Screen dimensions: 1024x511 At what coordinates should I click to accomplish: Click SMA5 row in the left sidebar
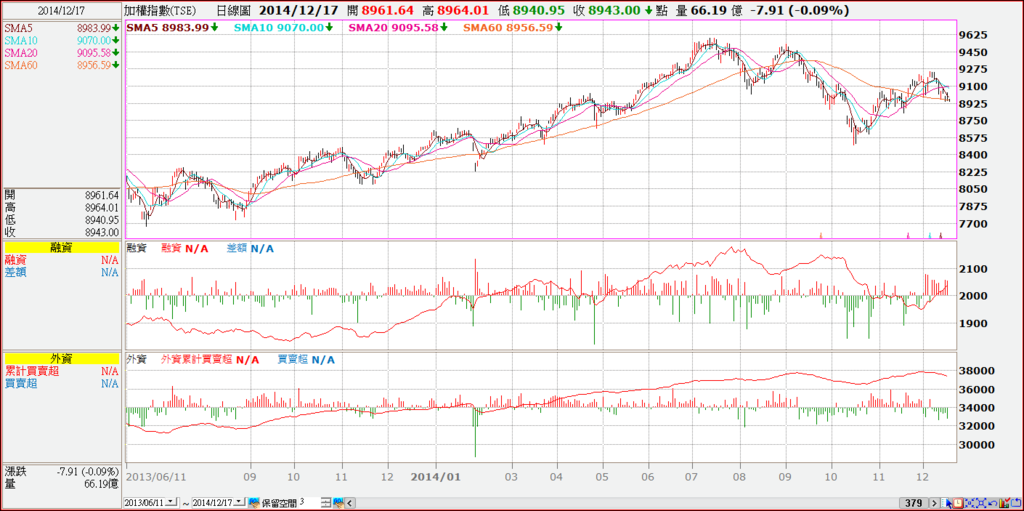61,28
